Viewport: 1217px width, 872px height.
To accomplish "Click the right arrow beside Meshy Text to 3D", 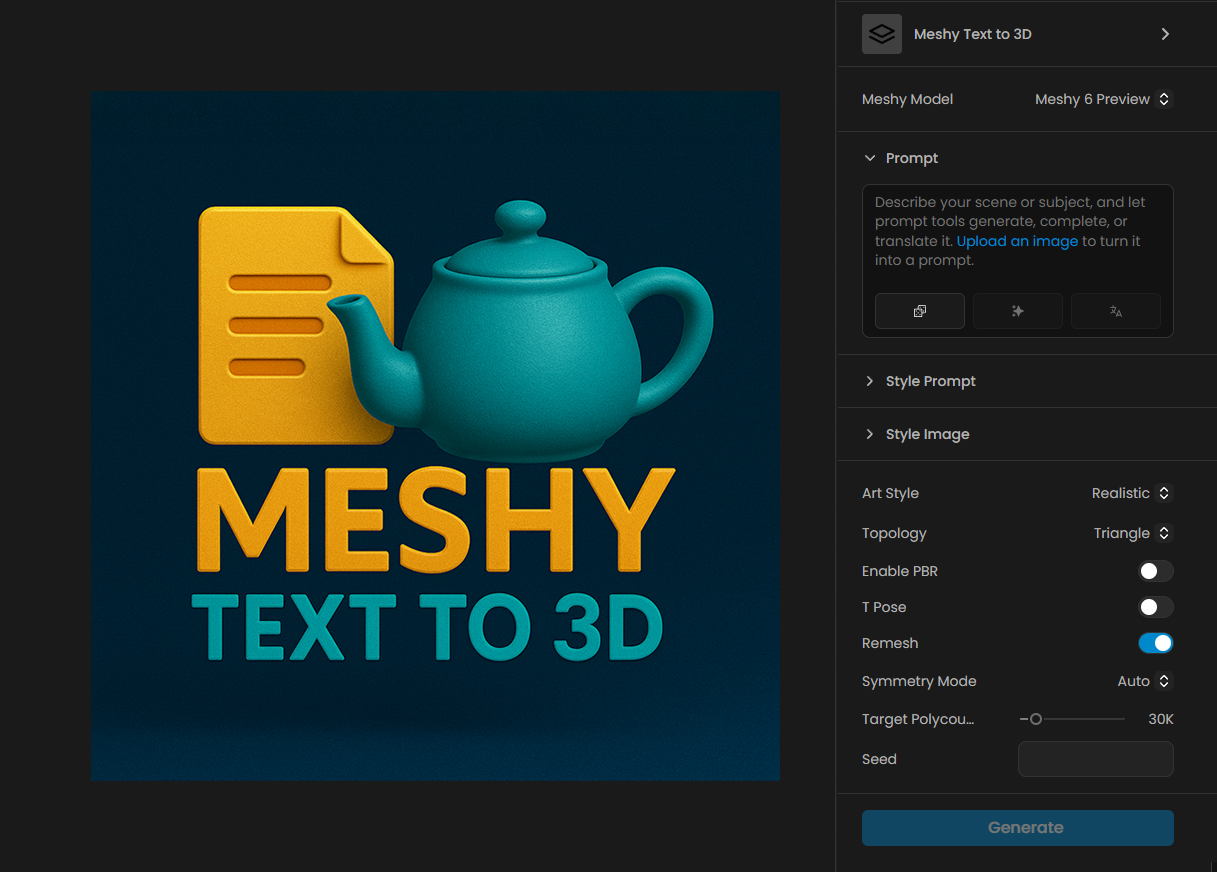I will (x=1165, y=34).
